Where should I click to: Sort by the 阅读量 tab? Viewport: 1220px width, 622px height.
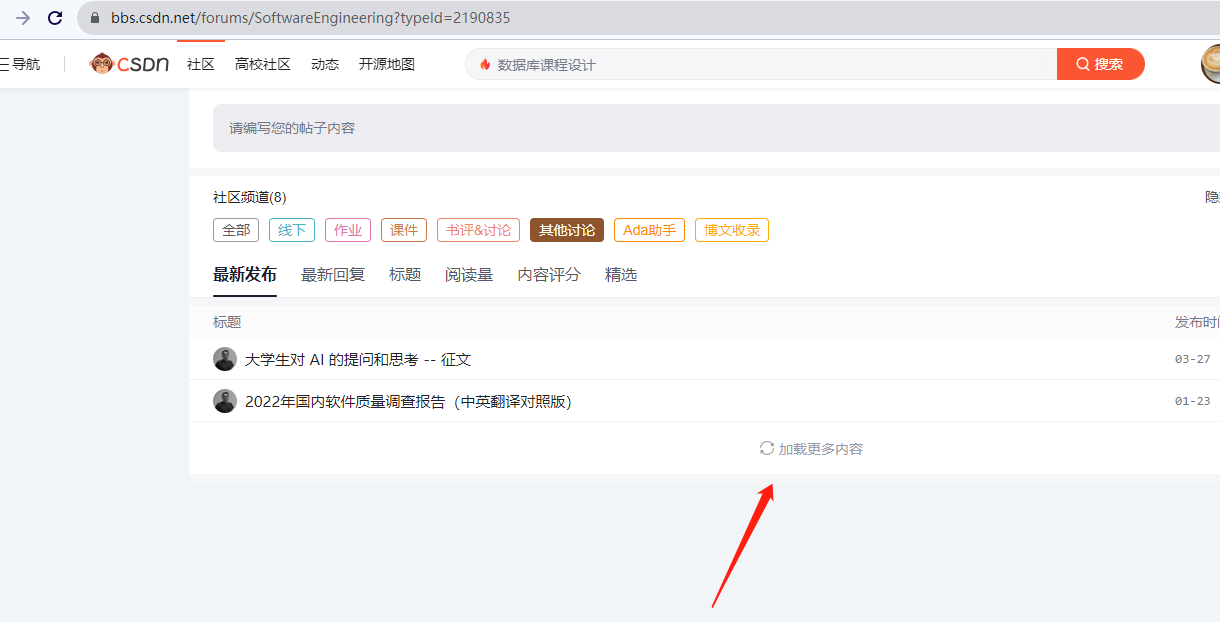(469, 274)
